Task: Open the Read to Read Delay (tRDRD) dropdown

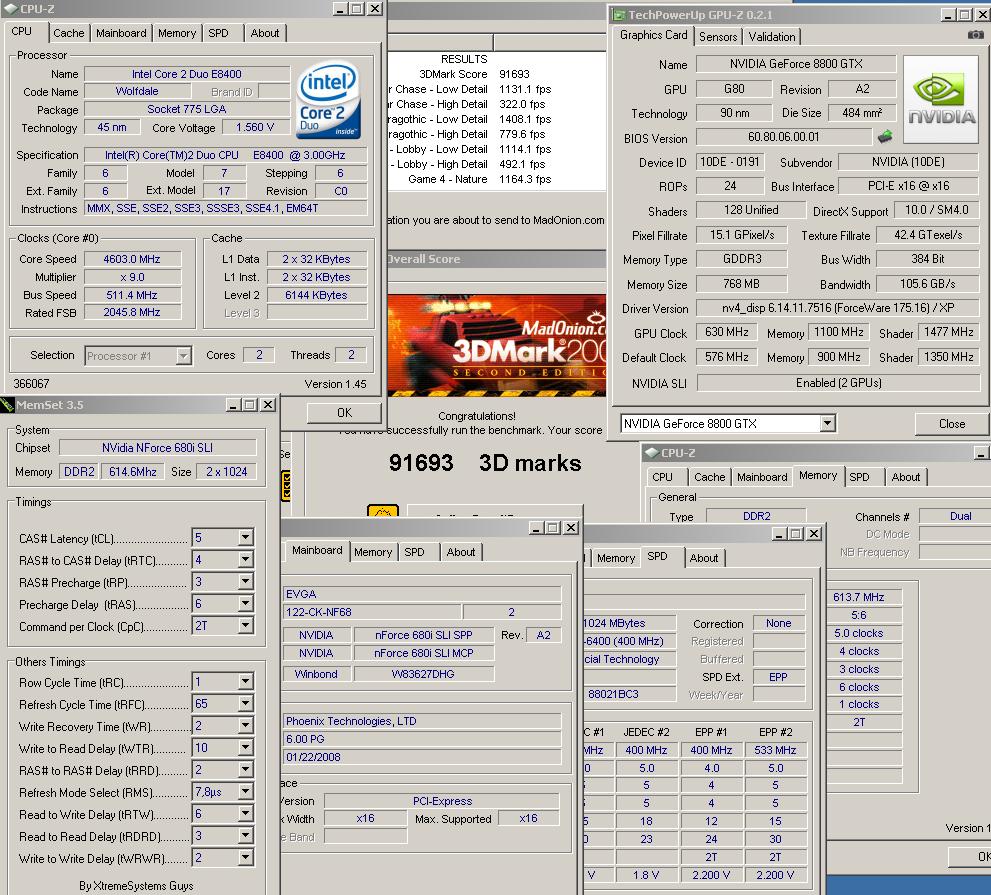Action: pos(246,836)
